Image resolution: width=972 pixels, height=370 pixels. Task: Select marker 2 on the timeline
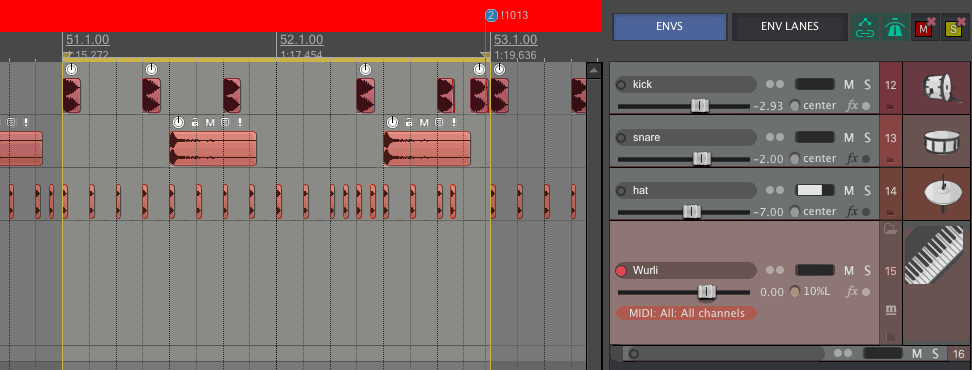[x=492, y=15]
